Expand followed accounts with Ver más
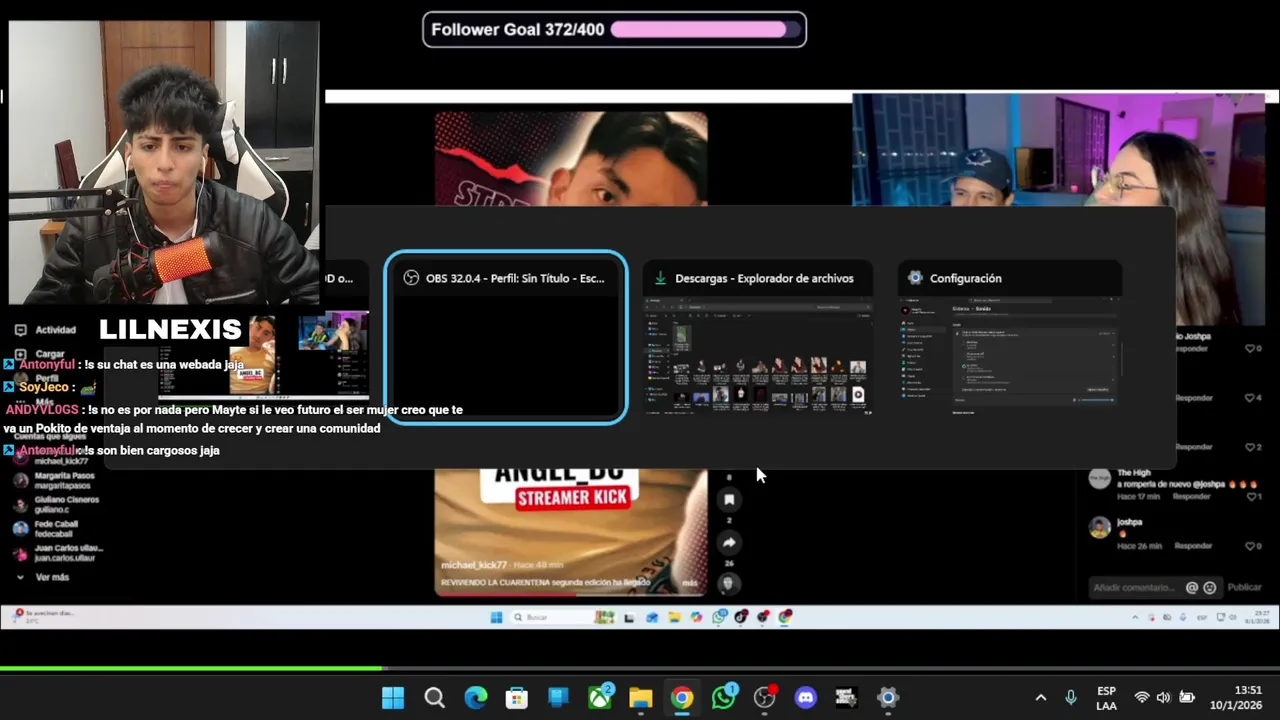 43,577
